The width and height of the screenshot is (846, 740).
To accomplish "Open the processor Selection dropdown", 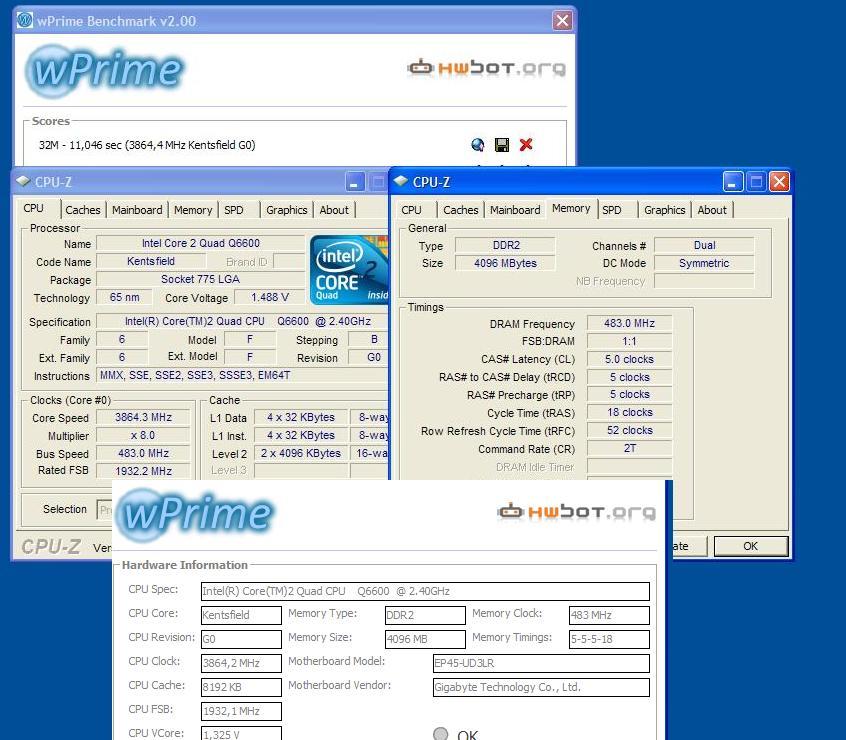I will pyautogui.click(x=104, y=510).
